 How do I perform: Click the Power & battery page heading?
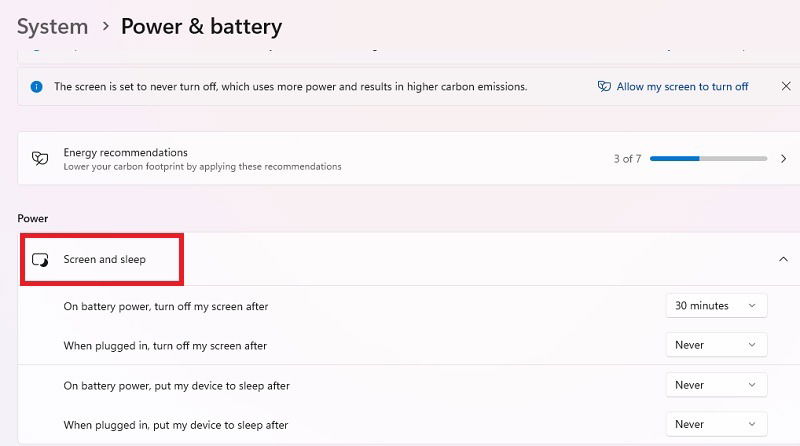pos(201,27)
